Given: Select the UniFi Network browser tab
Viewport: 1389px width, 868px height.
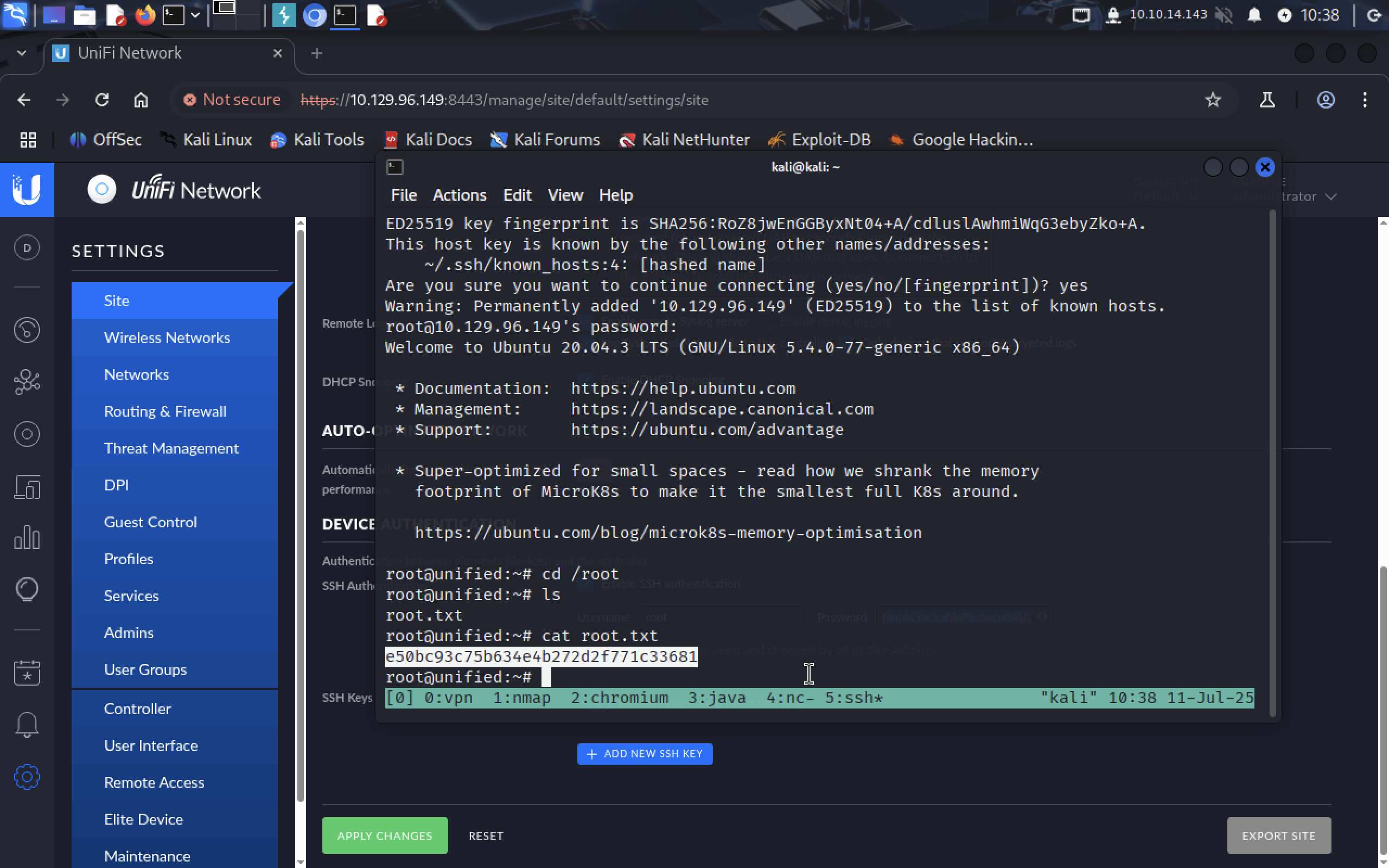Looking at the screenshot, I should (169, 53).
